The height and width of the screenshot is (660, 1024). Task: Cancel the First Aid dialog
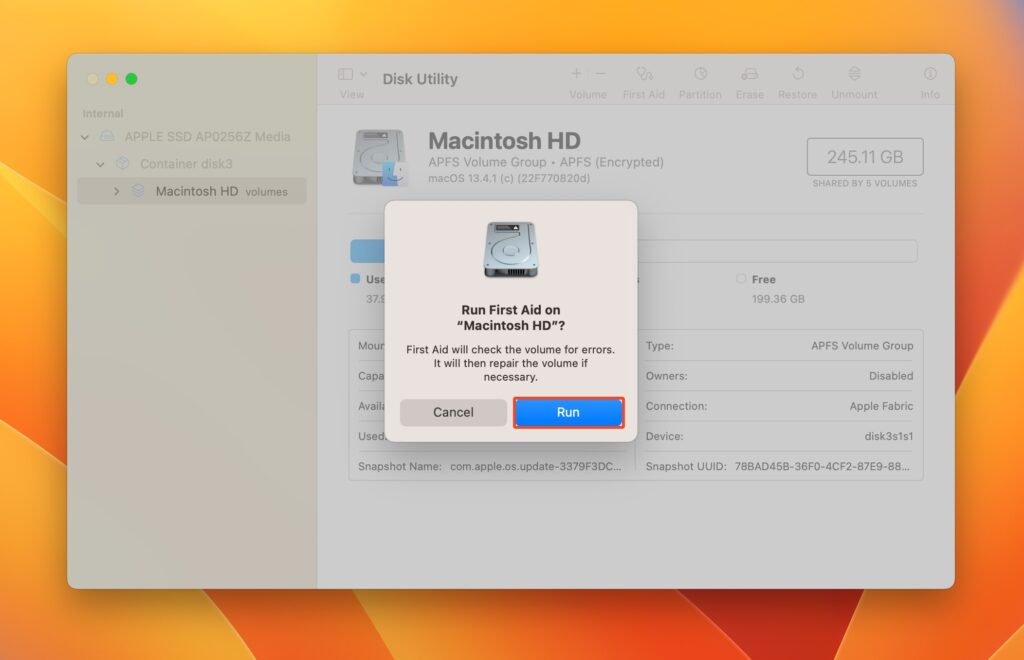tap(453, 412)
